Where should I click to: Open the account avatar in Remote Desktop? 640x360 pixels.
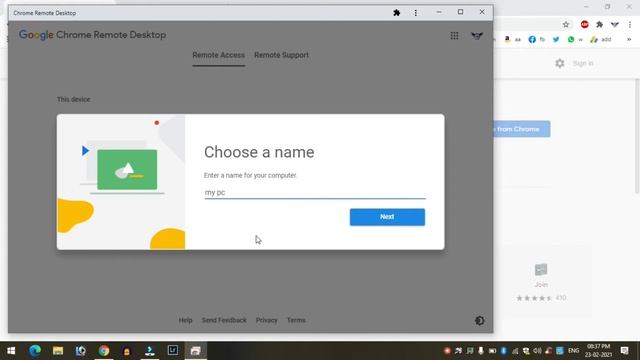[477, 36]
